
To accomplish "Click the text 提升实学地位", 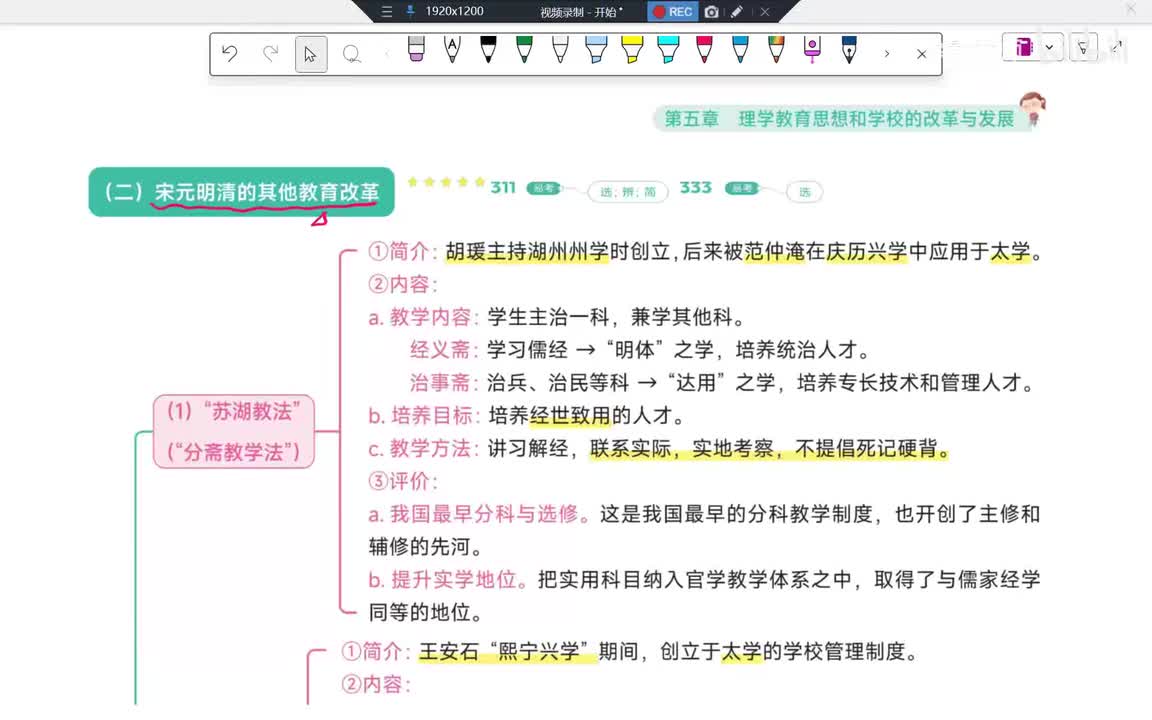I will click(x=453, y=580).
